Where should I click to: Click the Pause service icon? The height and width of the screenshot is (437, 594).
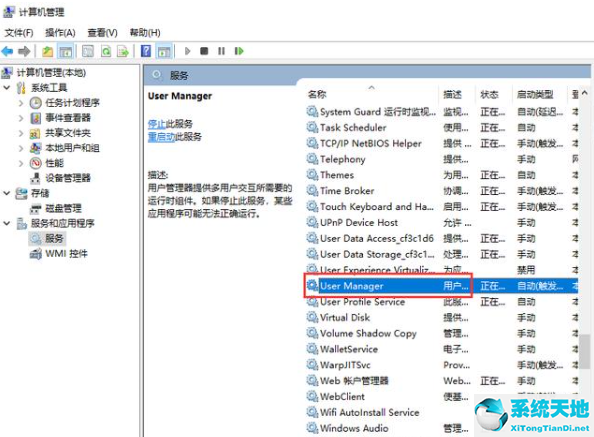[x=221, y=51]
